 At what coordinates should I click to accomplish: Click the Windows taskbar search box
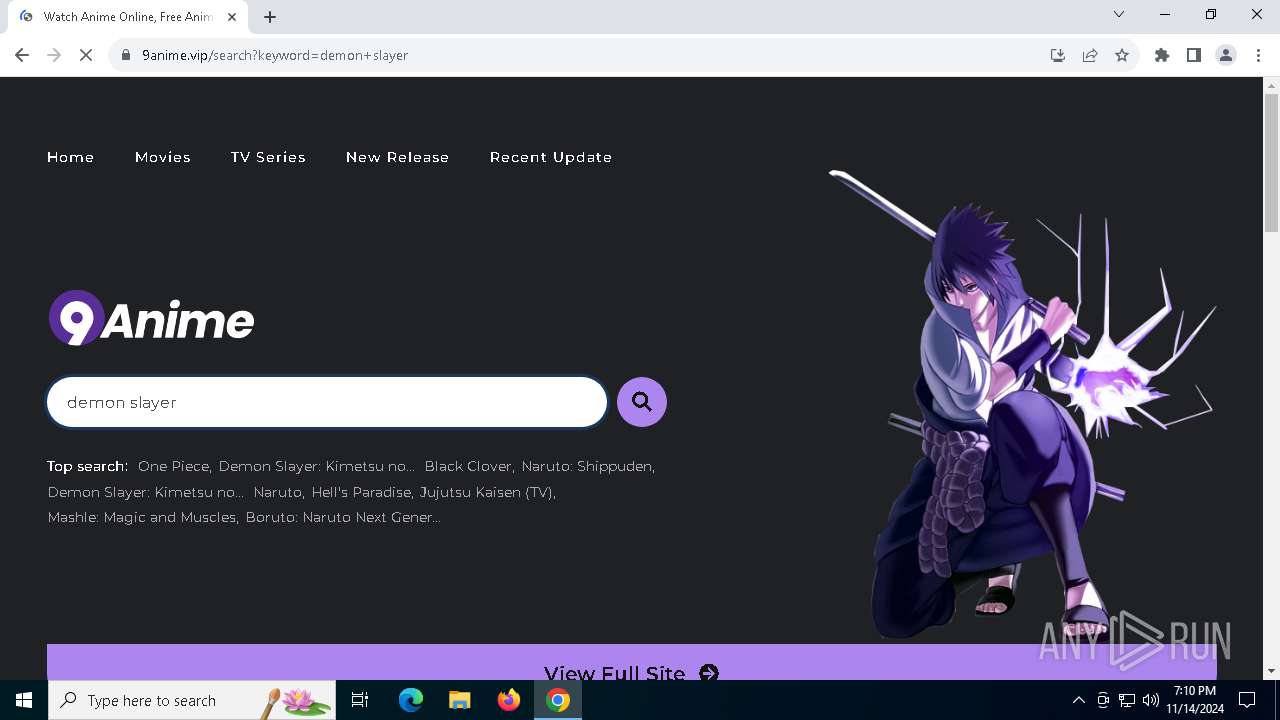click(x=192, y=700)
